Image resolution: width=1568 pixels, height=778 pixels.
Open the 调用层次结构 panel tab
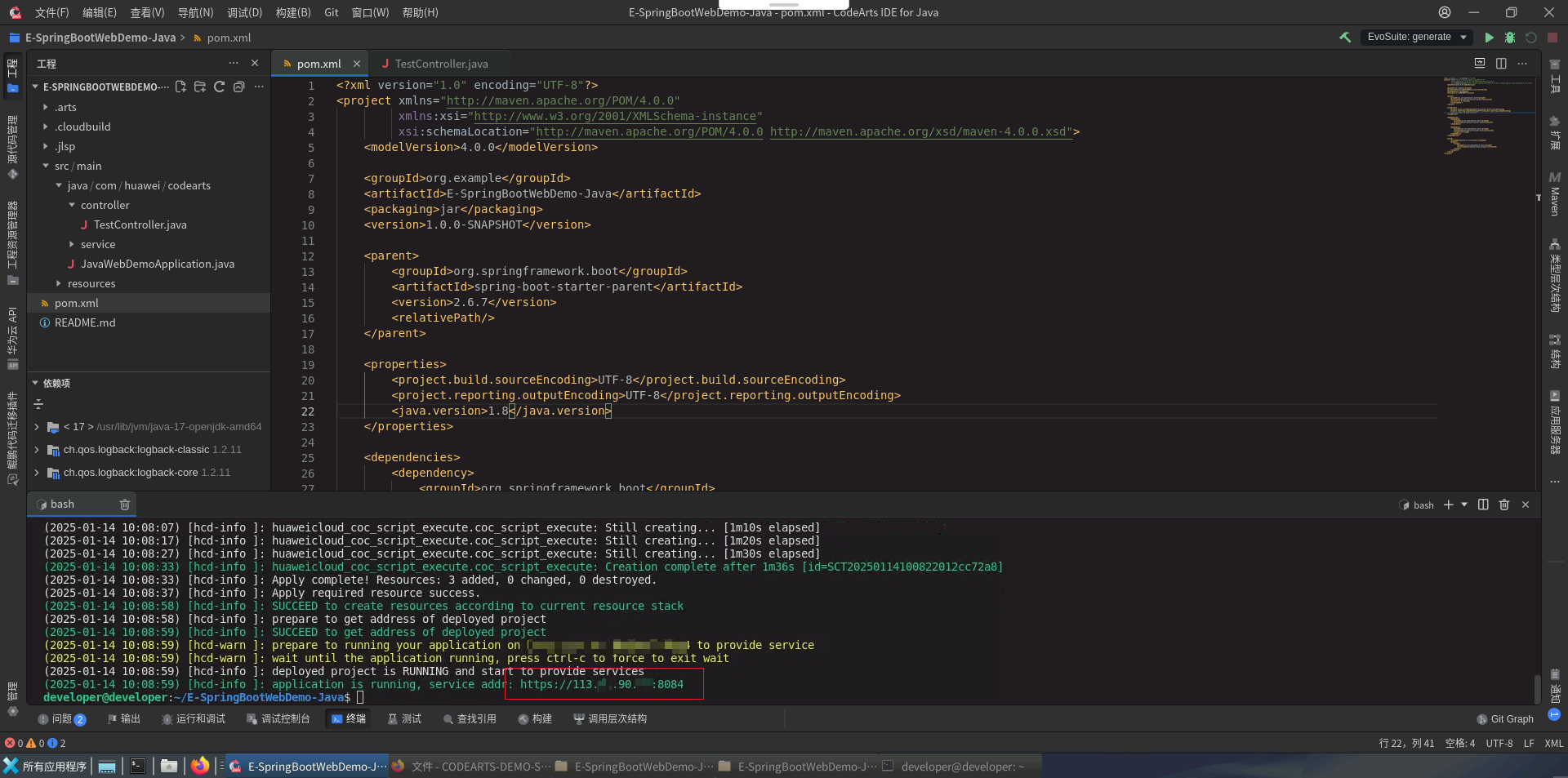(x=610, y=719)
